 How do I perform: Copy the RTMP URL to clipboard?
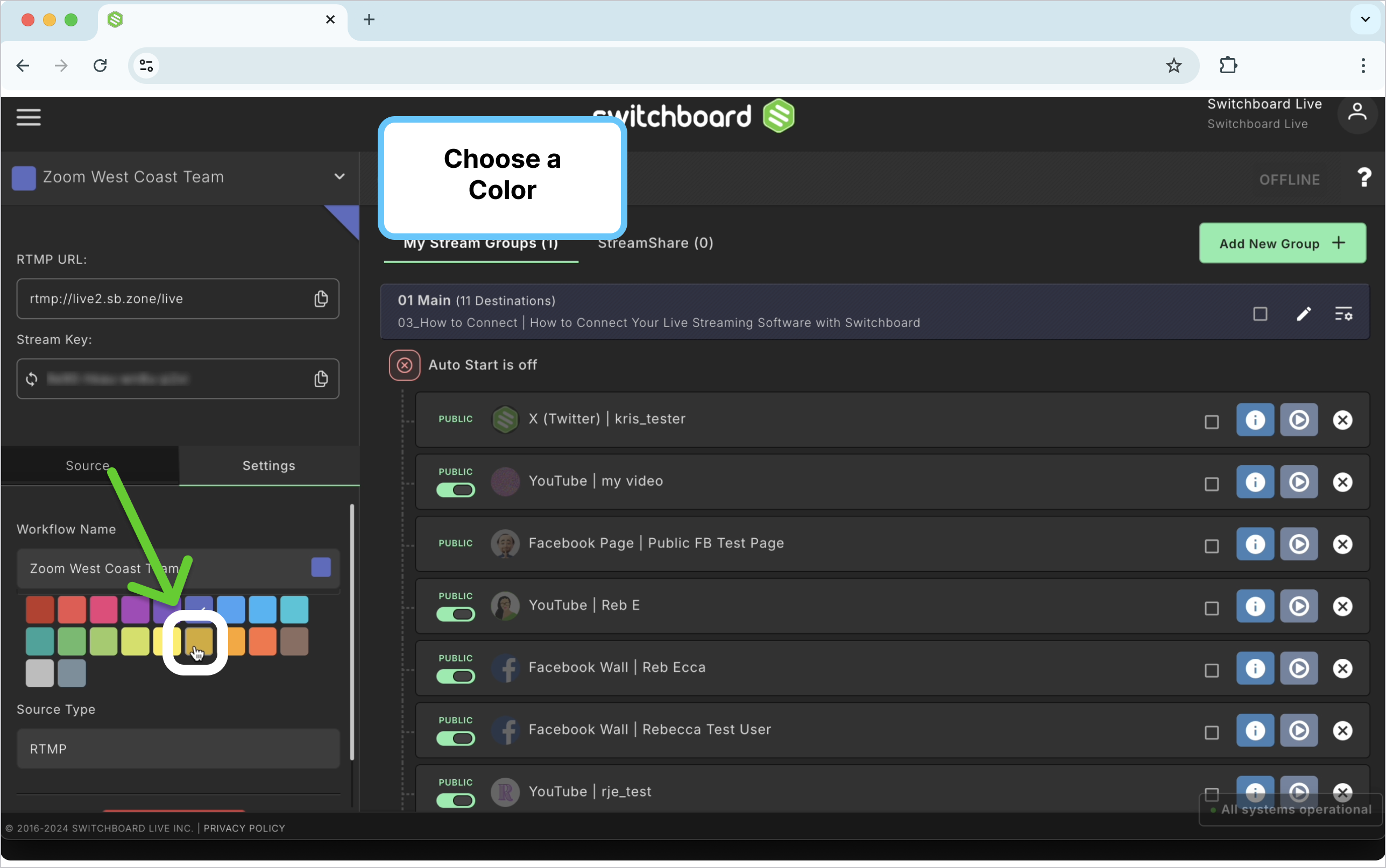click(321, 298)
